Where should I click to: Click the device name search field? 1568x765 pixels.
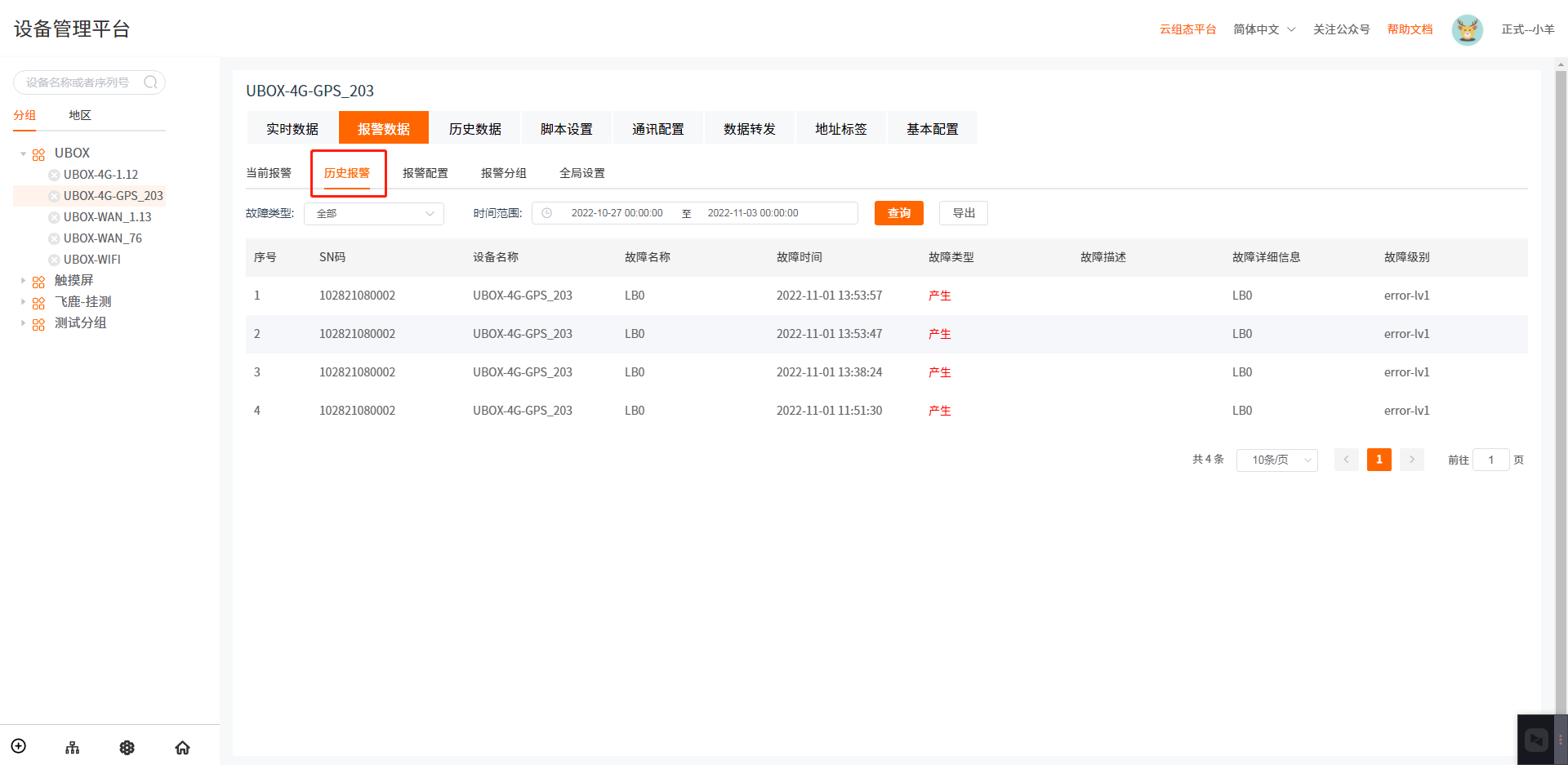point(90,82)
